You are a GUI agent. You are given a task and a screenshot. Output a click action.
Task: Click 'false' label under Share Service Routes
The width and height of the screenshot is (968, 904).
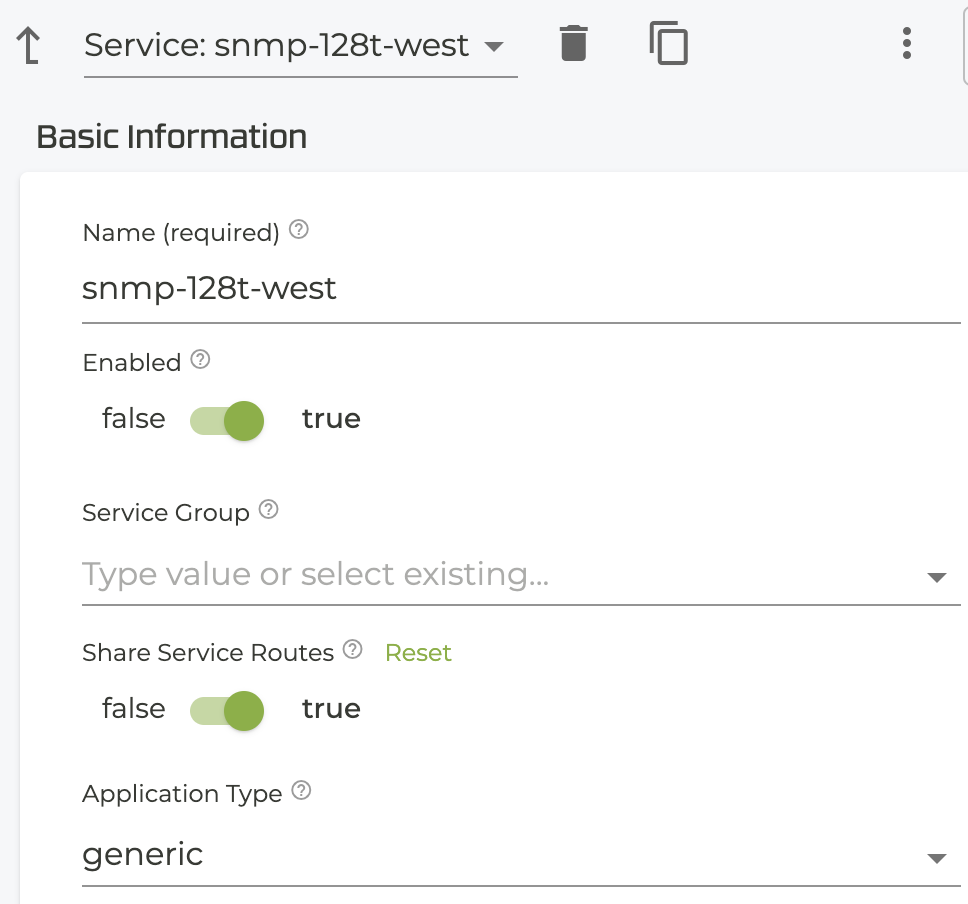pyautogui.click(x=133, y=709)
